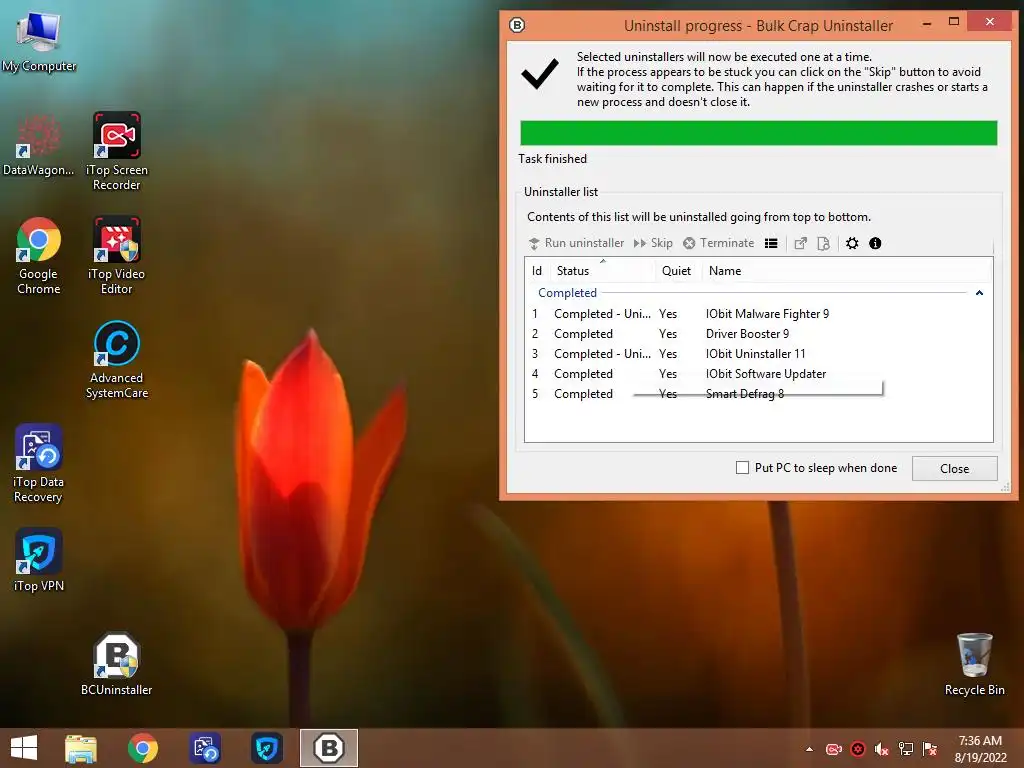Select the Driver Booster 9 row

point(758,334)
